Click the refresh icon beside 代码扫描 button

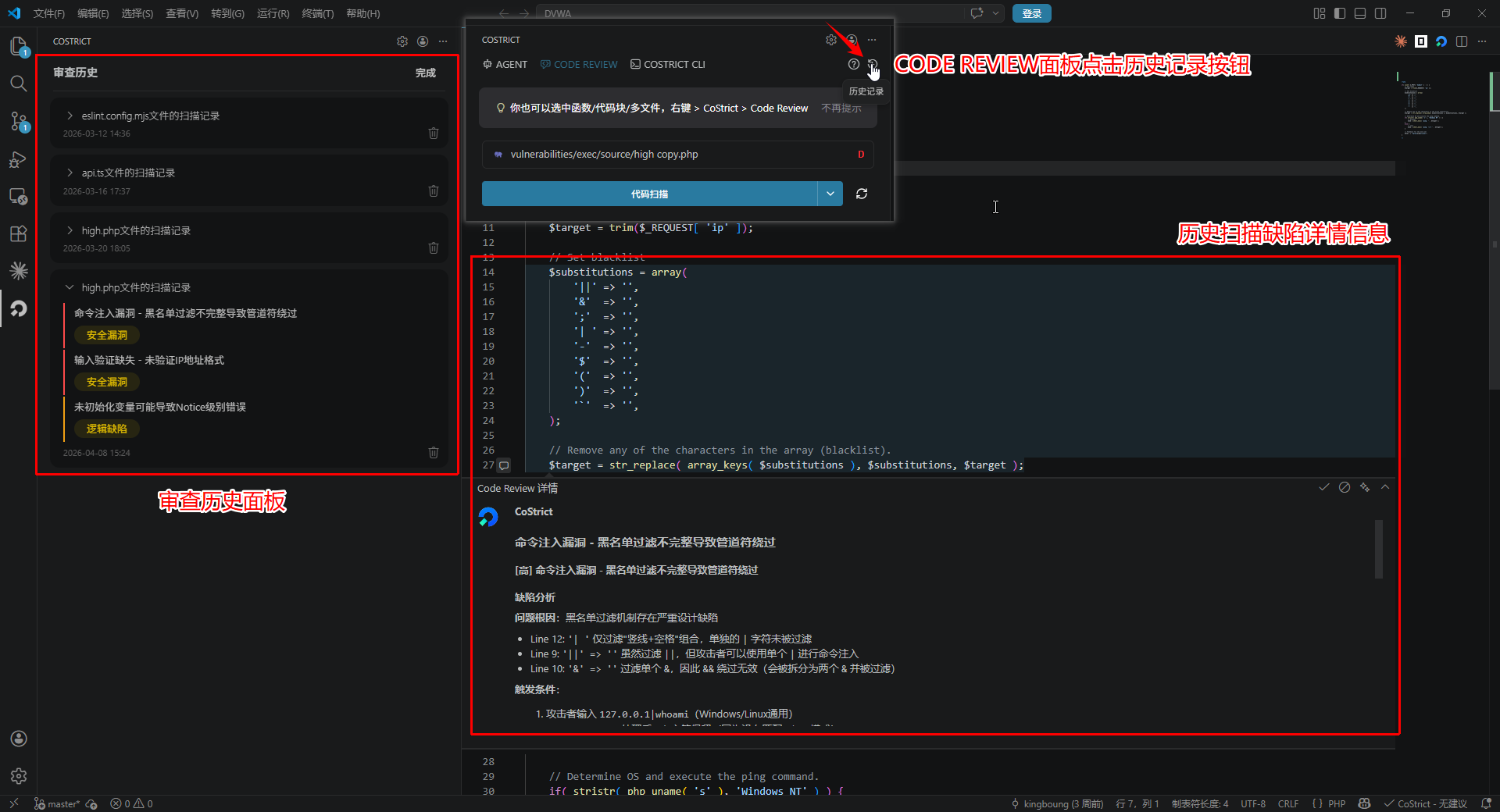(x=862, y=194)
